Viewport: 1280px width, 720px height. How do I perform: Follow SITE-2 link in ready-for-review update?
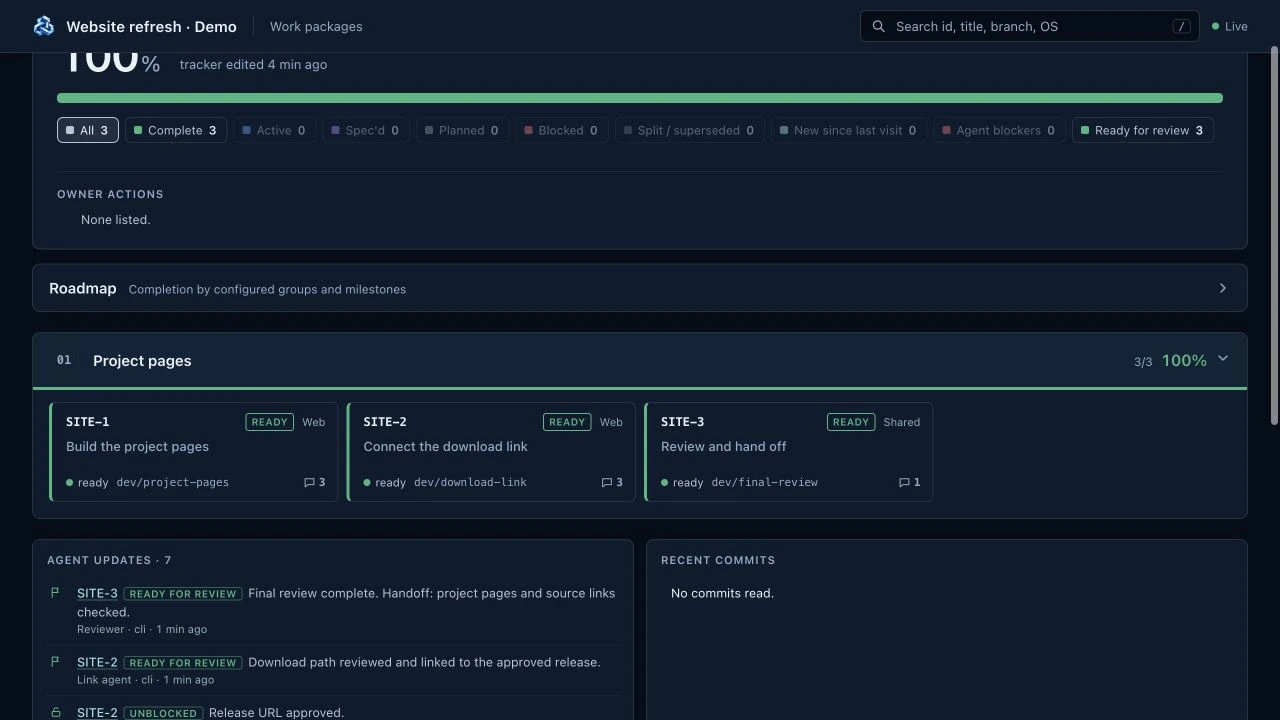pyautogui.click(x=97, y=662)
